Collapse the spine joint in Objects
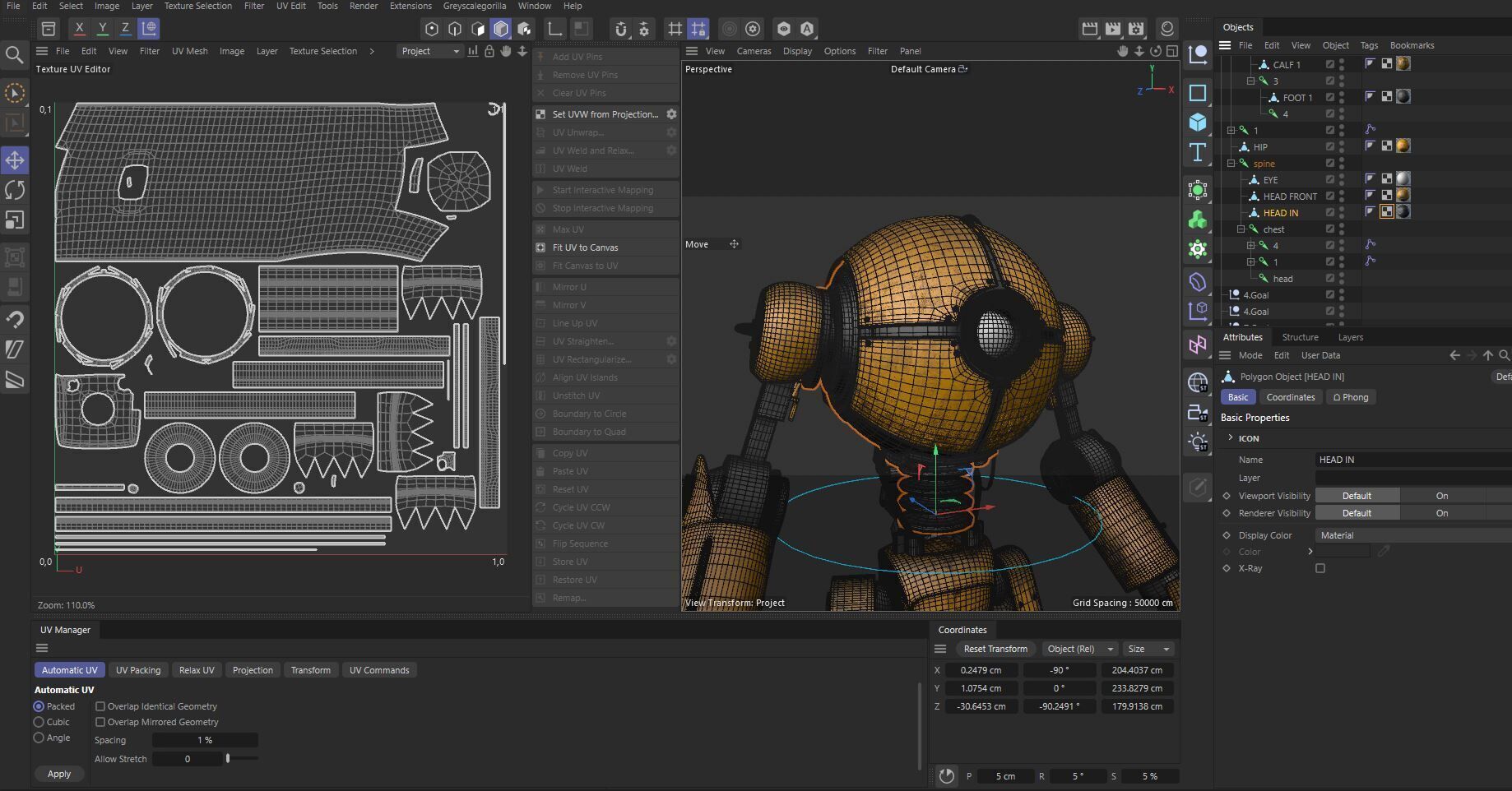Viewport: 1512px width, 791px height. (x=1231, y=163)
